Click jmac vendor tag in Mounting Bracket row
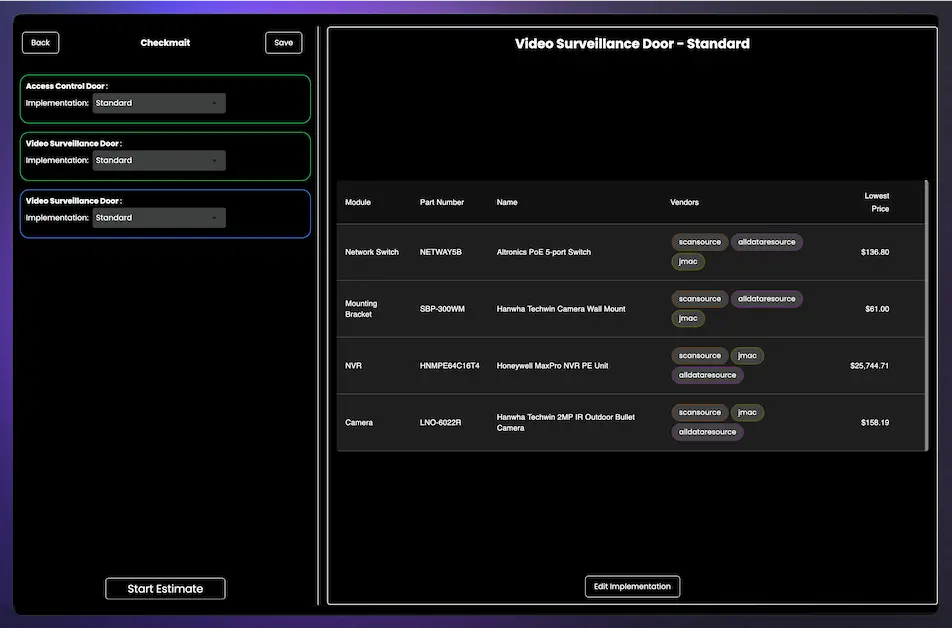This screenshot has width=952, height=628. 687,319
